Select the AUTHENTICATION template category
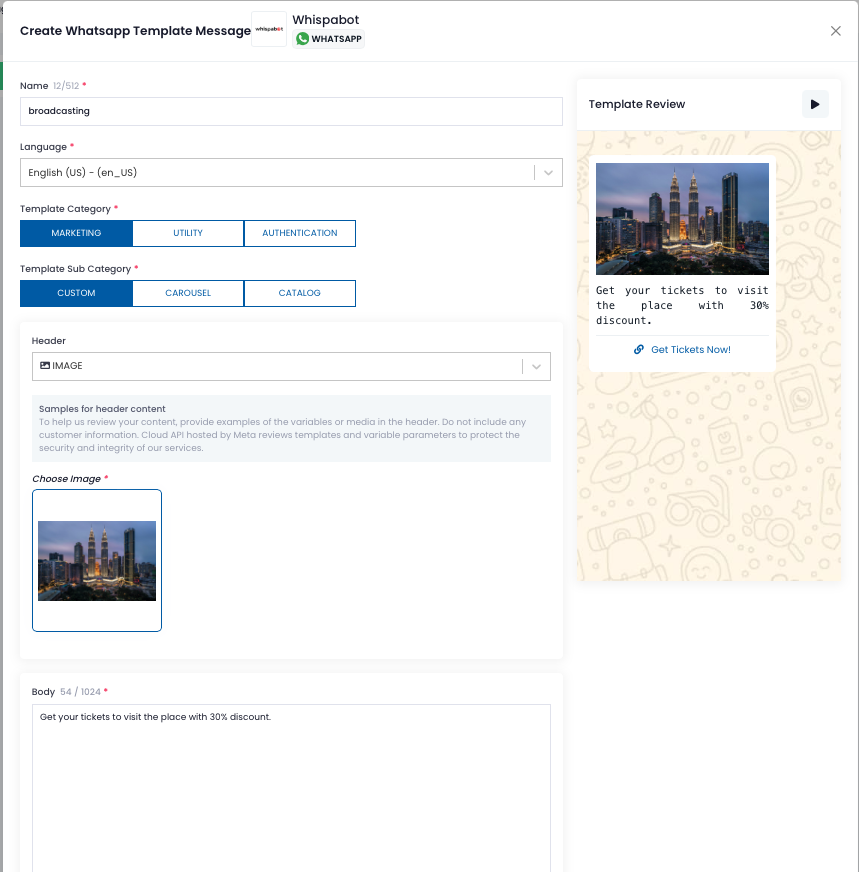This screenshot has width=859, height=872. coord(300,233)
